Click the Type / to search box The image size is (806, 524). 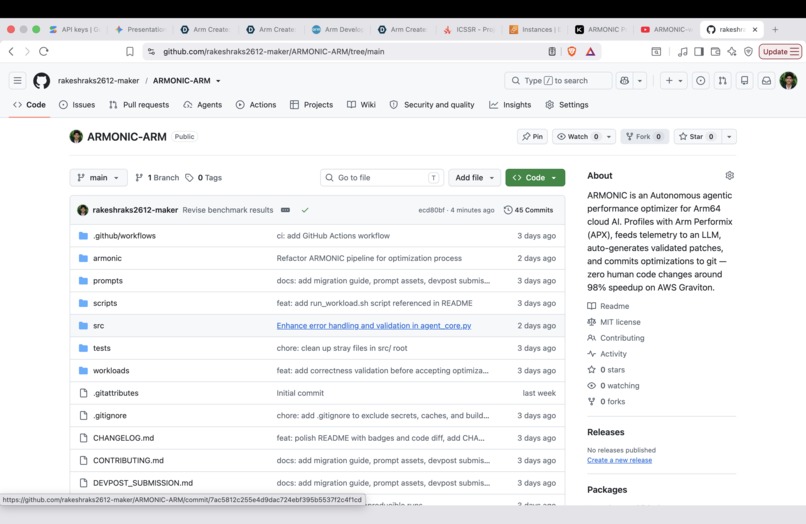[558, 81]
